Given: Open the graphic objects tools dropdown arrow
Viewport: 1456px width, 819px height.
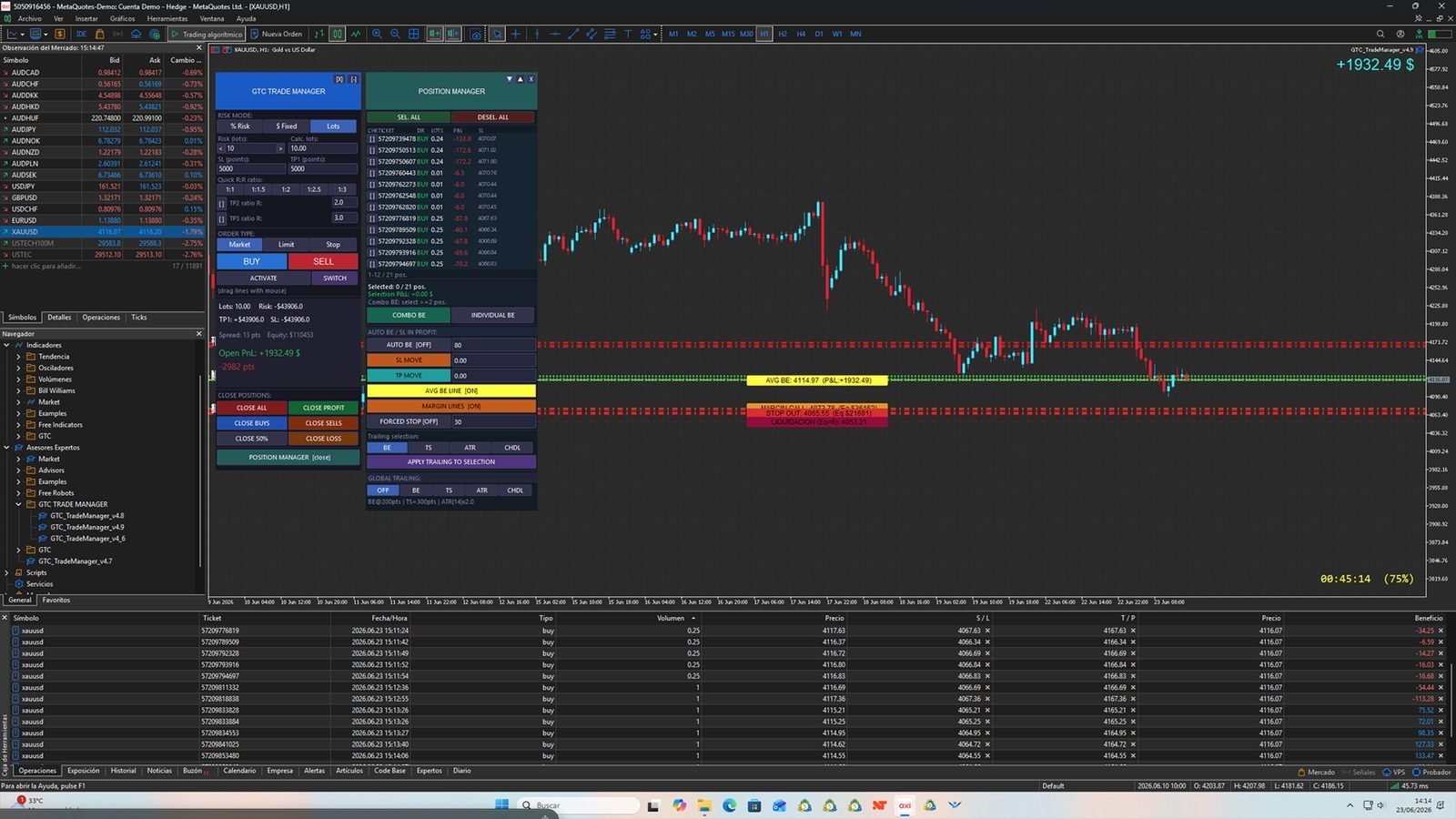Looking at the screenshot, I should pyautogui.click(x=655, y=34).
